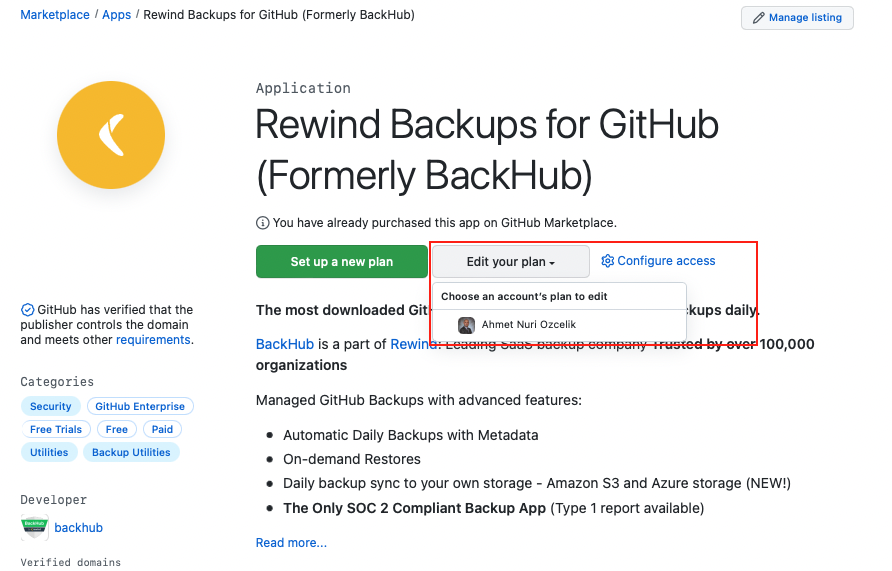Expand the Edit your plan dropdown
Viewport: 892px width, 571px height.
click(x=510, y=262)
